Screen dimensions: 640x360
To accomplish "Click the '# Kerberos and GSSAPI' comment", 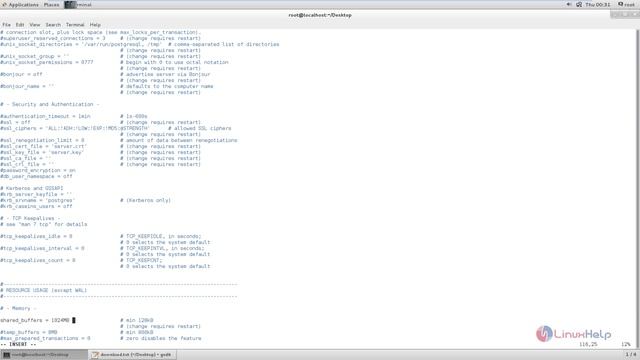I will (x=31, y=188).
